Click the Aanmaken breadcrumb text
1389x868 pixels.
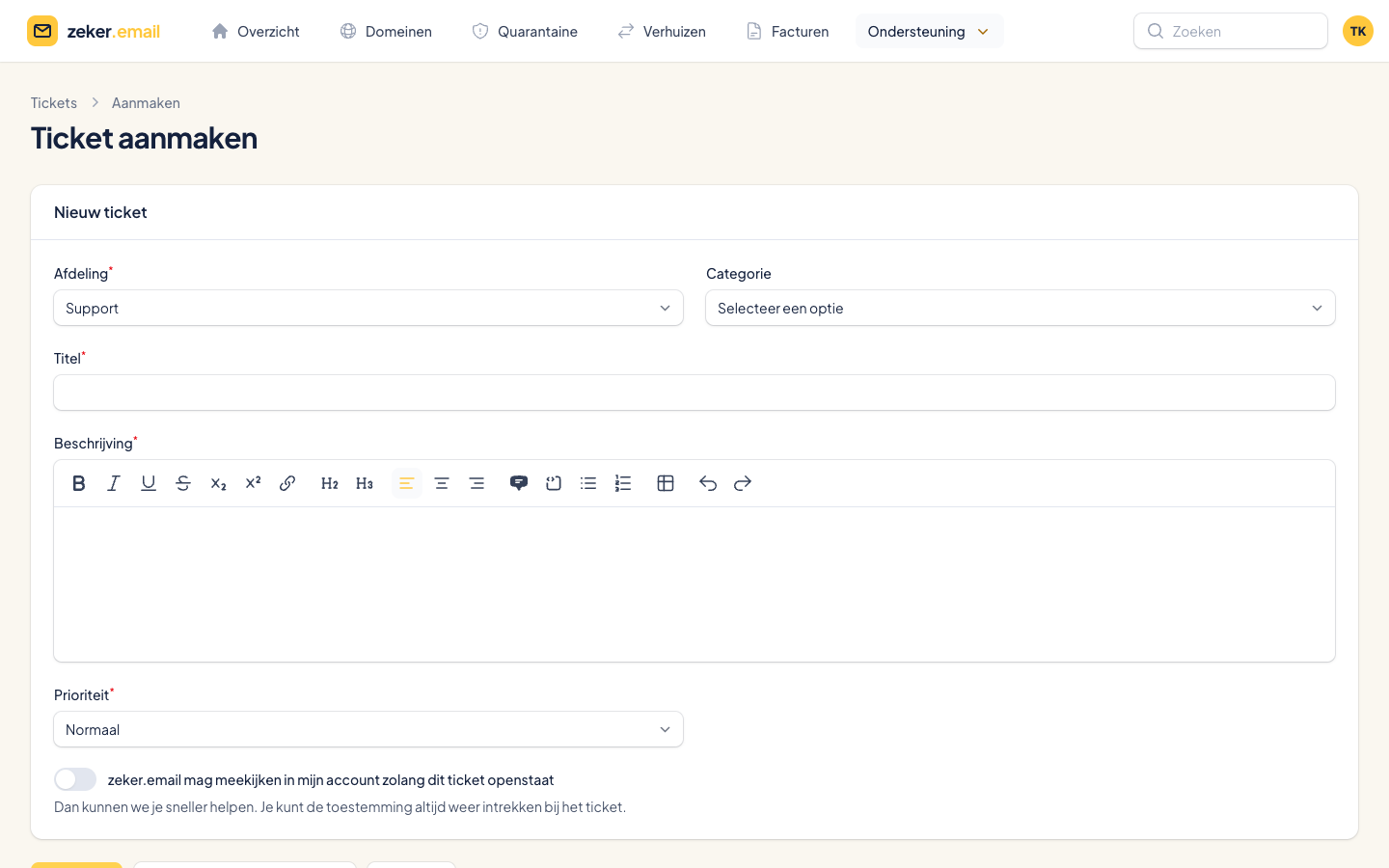click(146, 103)
